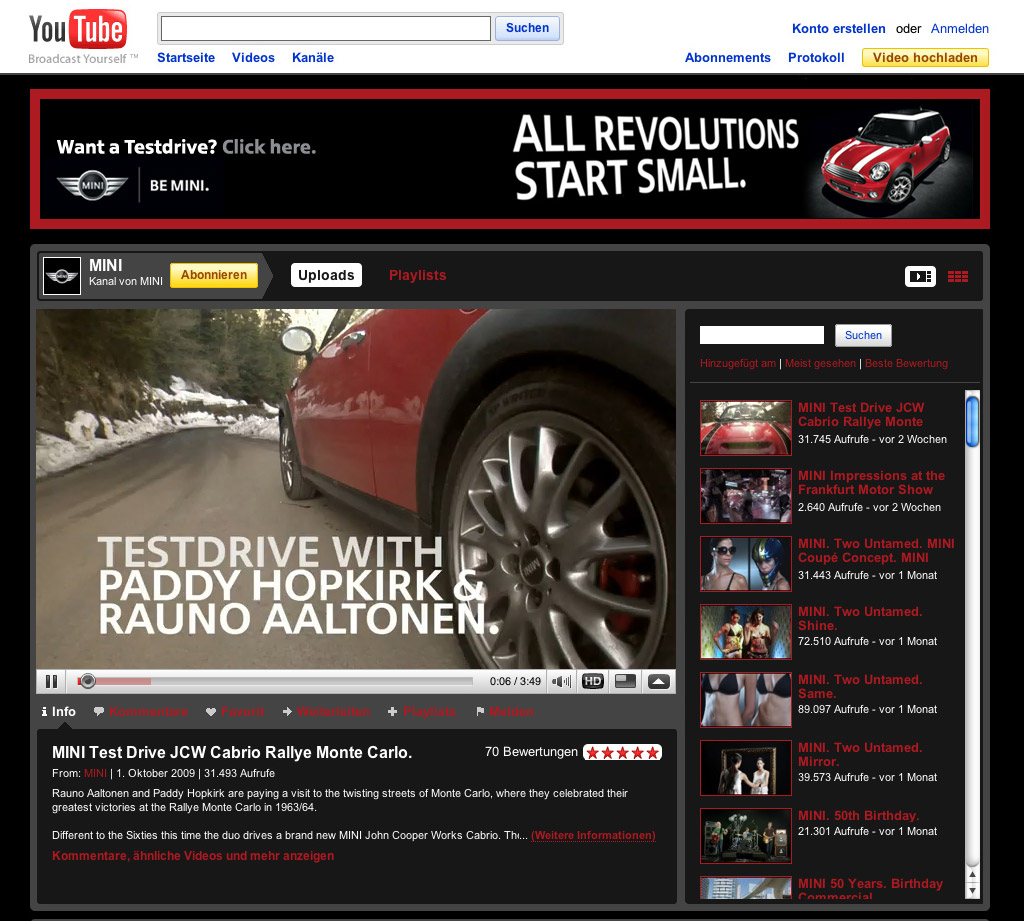Screen dimensions: 1024x921
Task: Open the Kanäle link
Action: click(313, 57)
